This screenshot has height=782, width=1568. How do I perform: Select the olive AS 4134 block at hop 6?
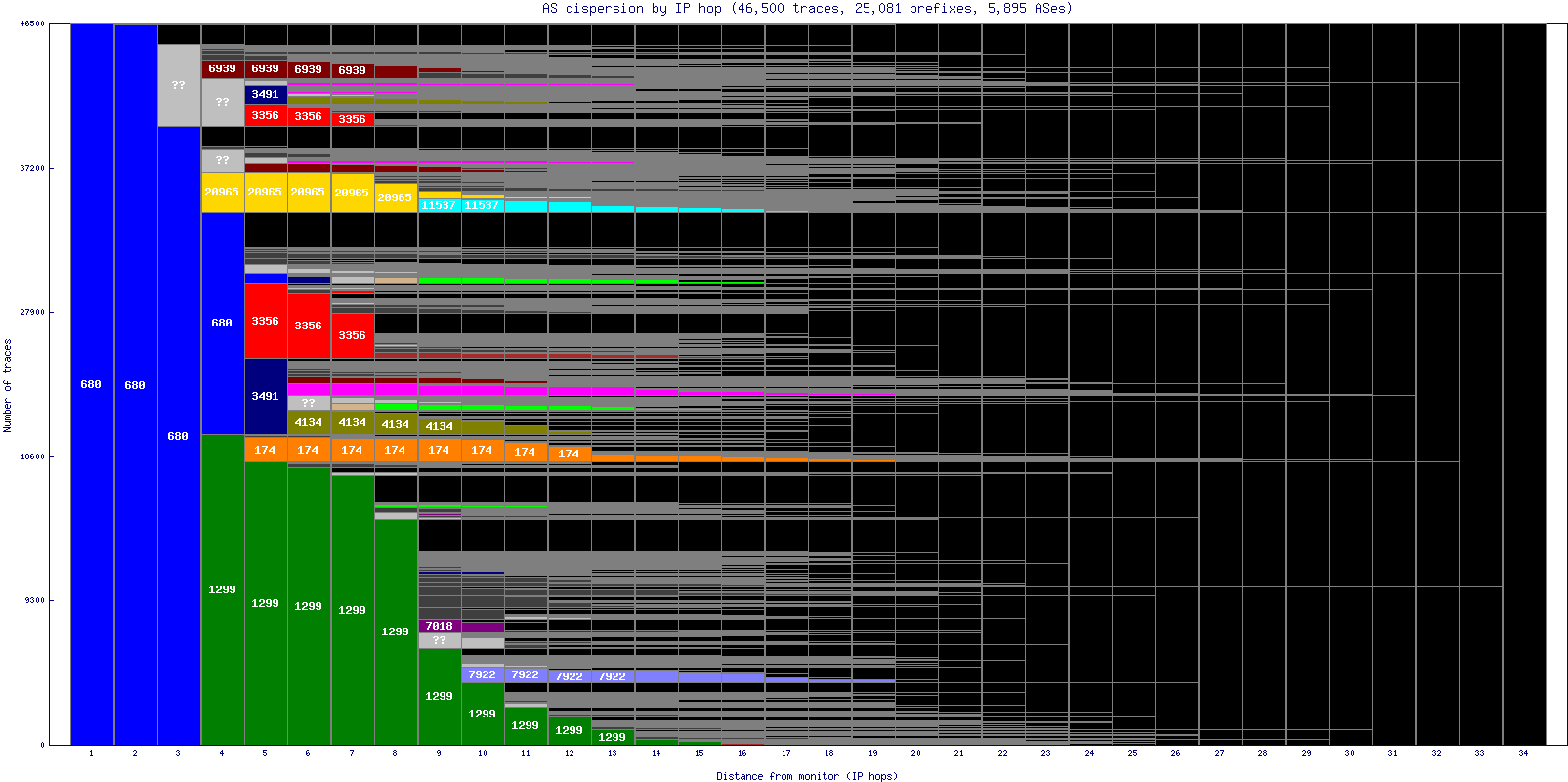click(309, 422)
